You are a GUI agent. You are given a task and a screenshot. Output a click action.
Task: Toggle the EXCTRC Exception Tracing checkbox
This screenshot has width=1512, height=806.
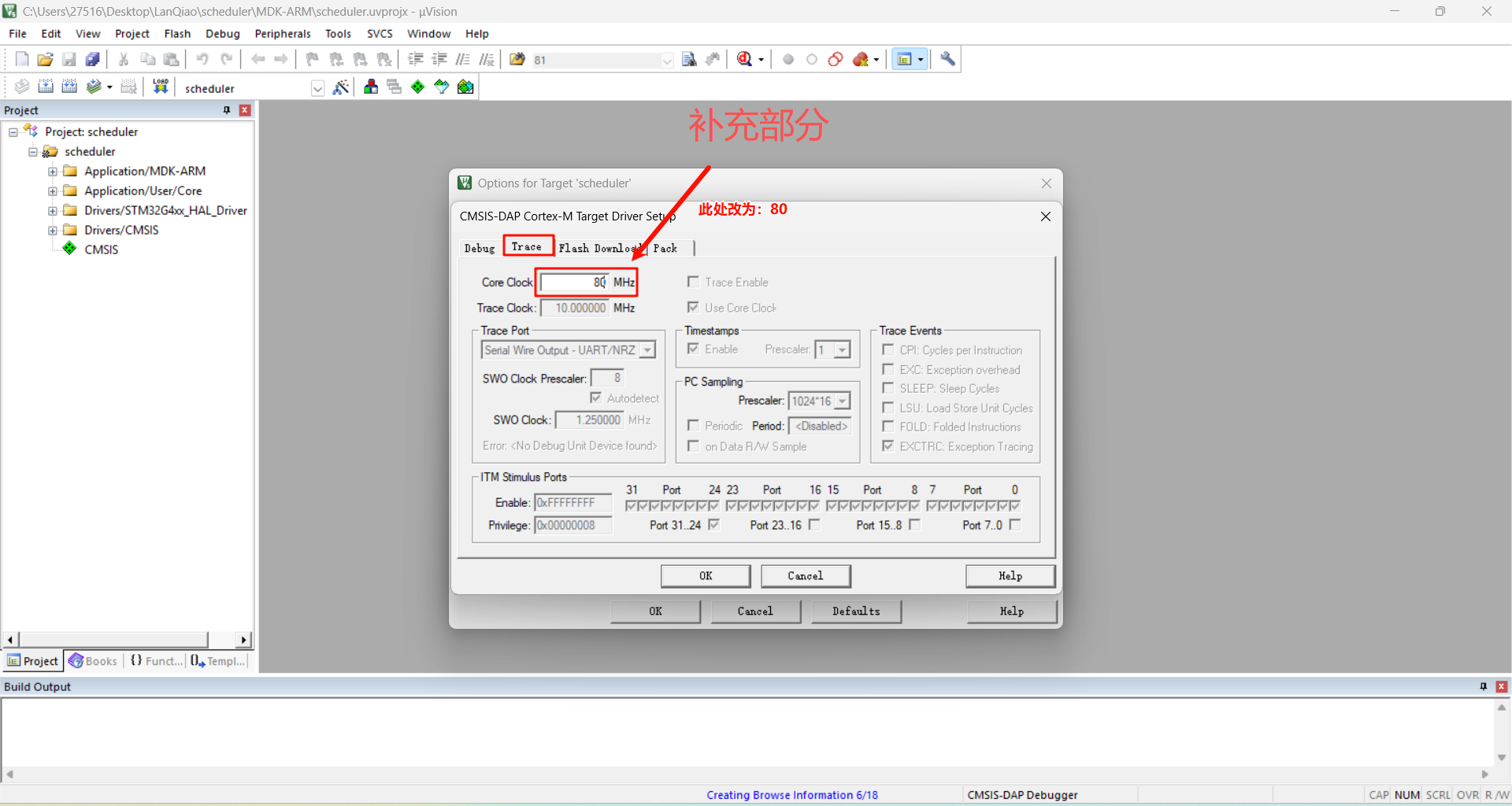[x=888, y=446]
